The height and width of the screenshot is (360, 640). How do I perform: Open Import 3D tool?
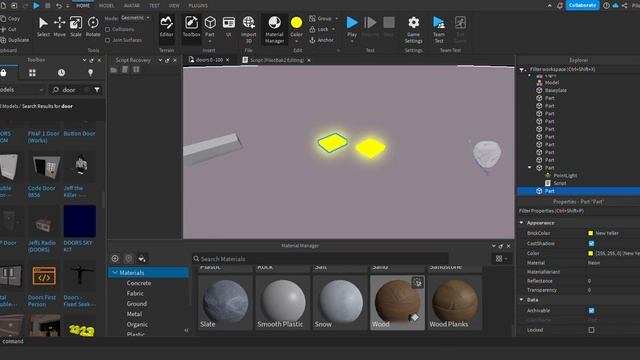click(249, 29)
